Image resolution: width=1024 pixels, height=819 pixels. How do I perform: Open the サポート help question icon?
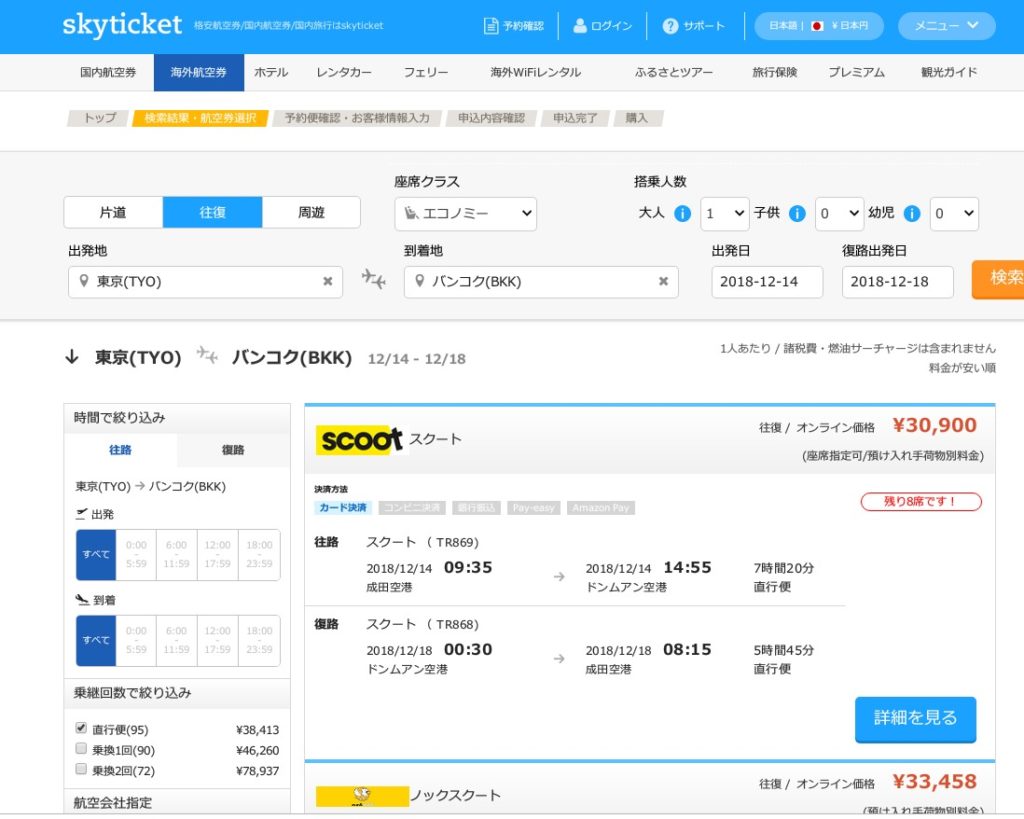pos(670,26)
